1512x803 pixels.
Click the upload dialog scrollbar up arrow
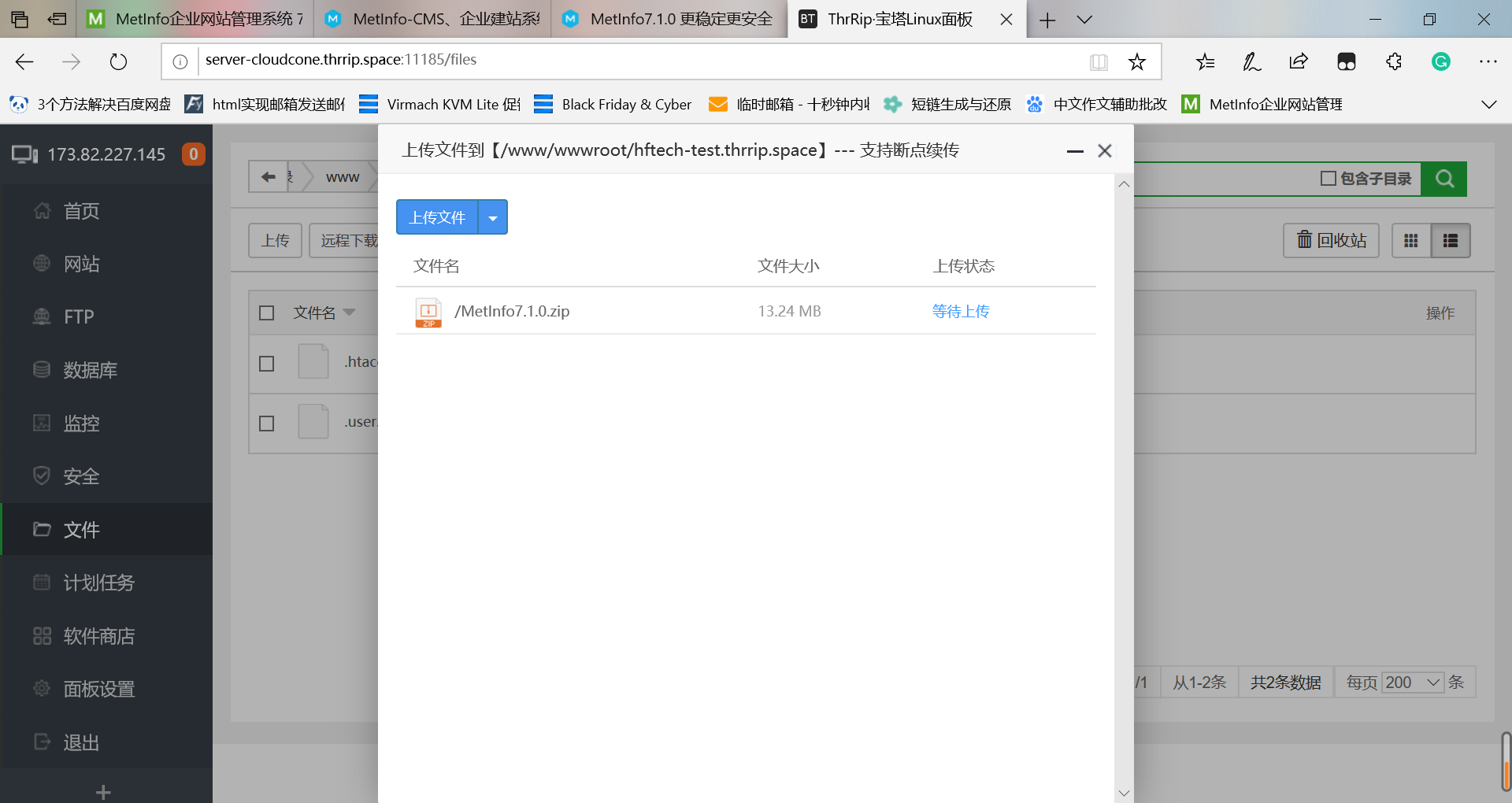[x=1124, y=183]
